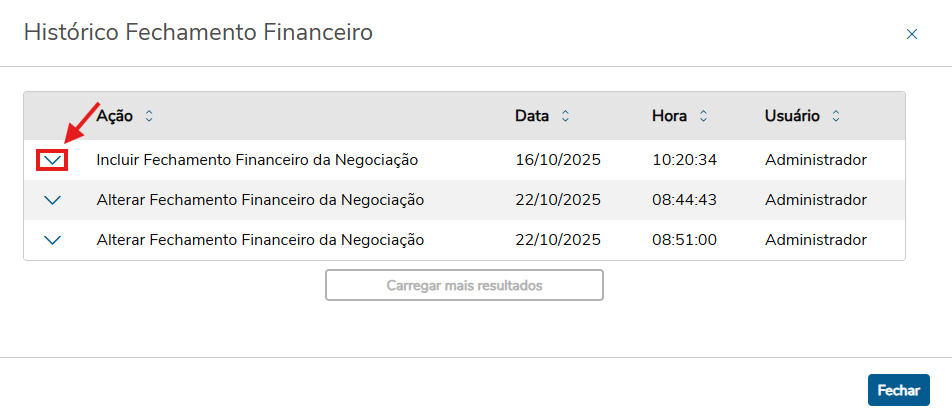Screen dimensions: 952x418
Task: Select the Alterar Fechamento entry from 08:44:43
Action: 260,200
